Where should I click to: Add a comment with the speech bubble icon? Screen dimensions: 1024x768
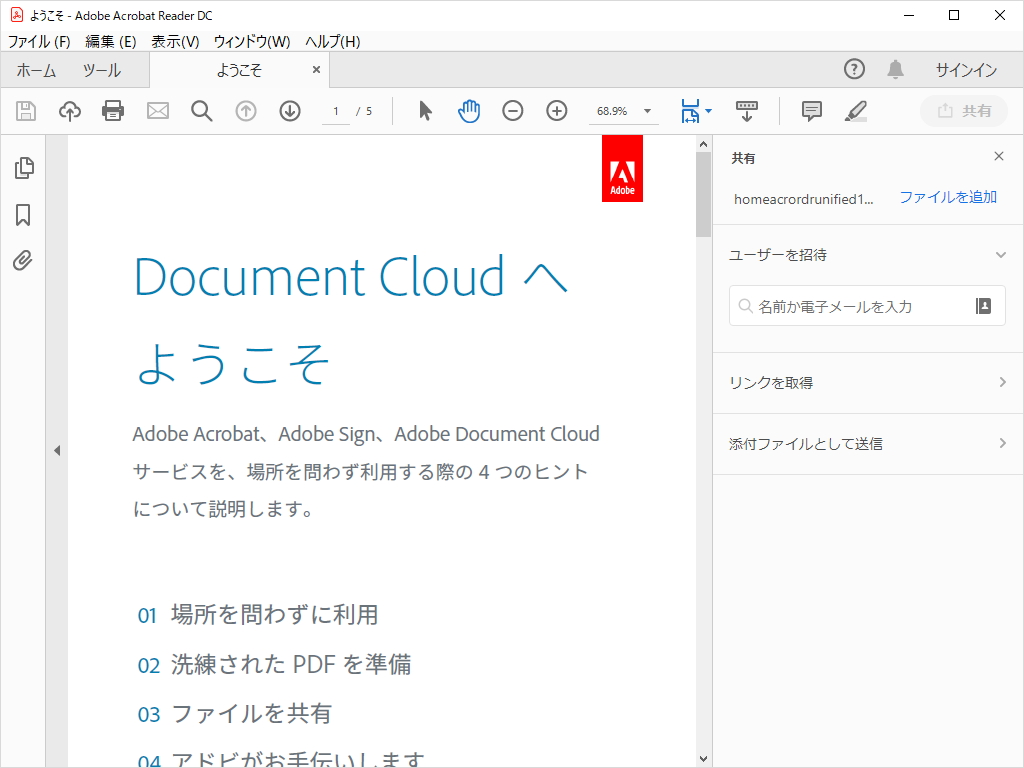pyautogui.click(x=811, y=111)
